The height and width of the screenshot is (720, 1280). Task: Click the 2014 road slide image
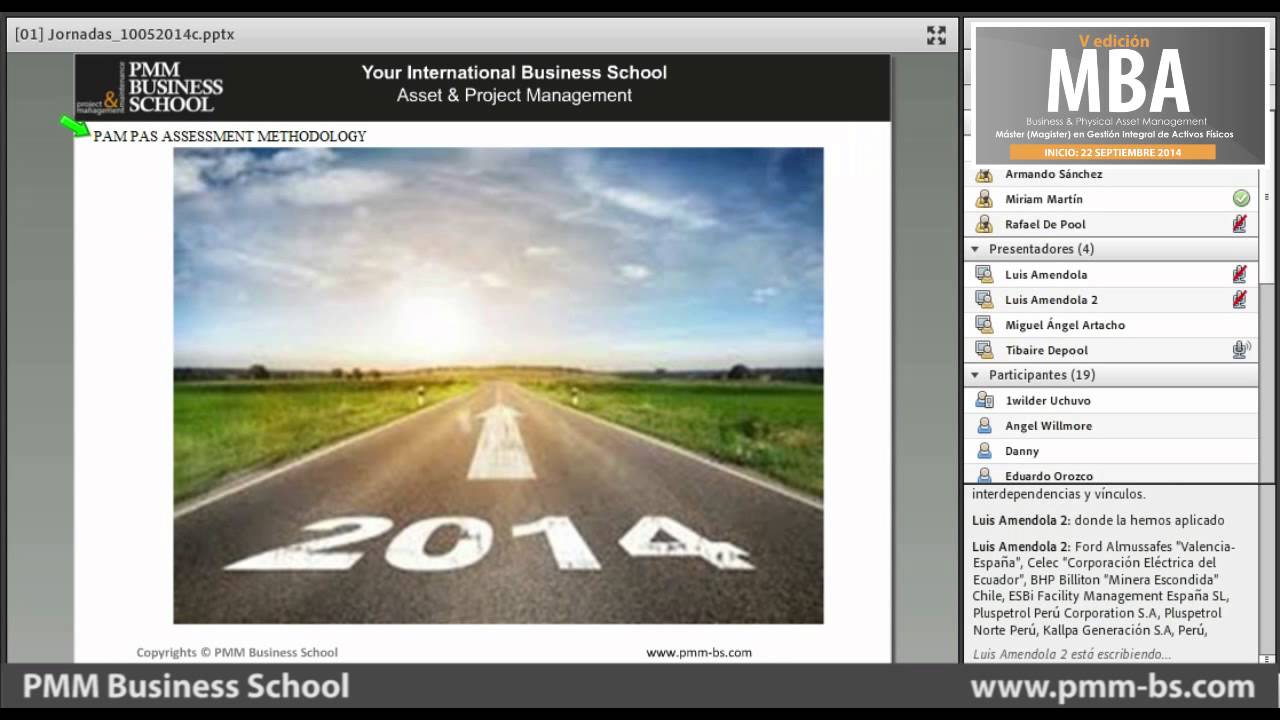point(498,385)
